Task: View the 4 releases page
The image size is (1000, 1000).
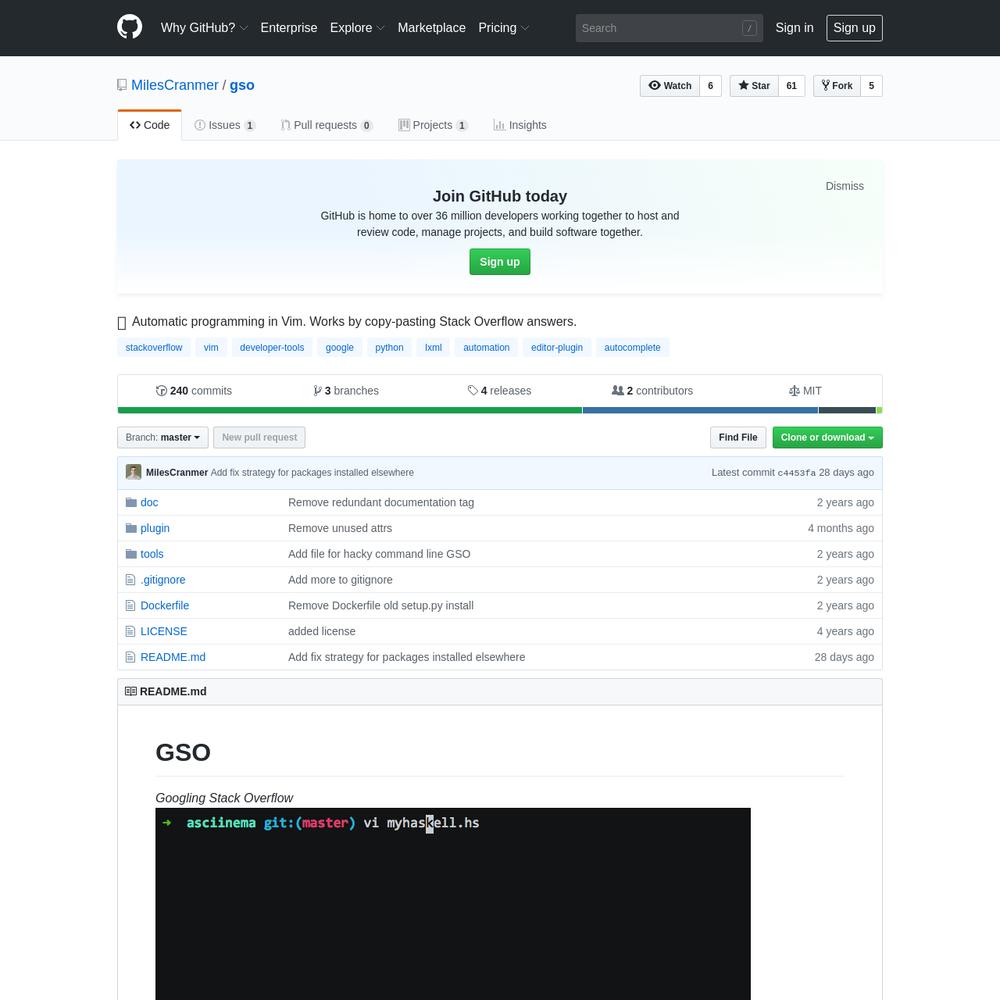Action: coord(499,391)
